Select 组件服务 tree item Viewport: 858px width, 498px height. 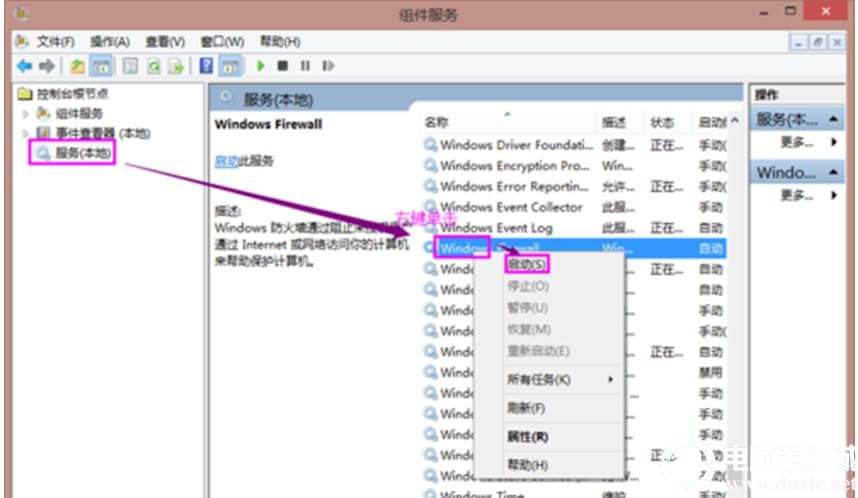tap(79, 114)
